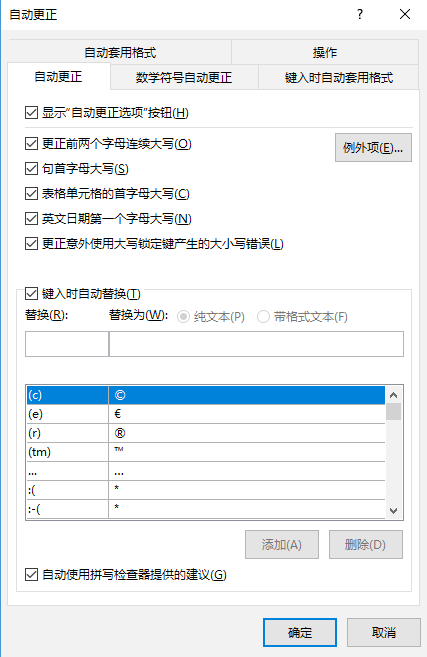Disable 句首字母大写 option
This screenshot has width=427, height=657.
pyautogui.click(x=31, y=169)
